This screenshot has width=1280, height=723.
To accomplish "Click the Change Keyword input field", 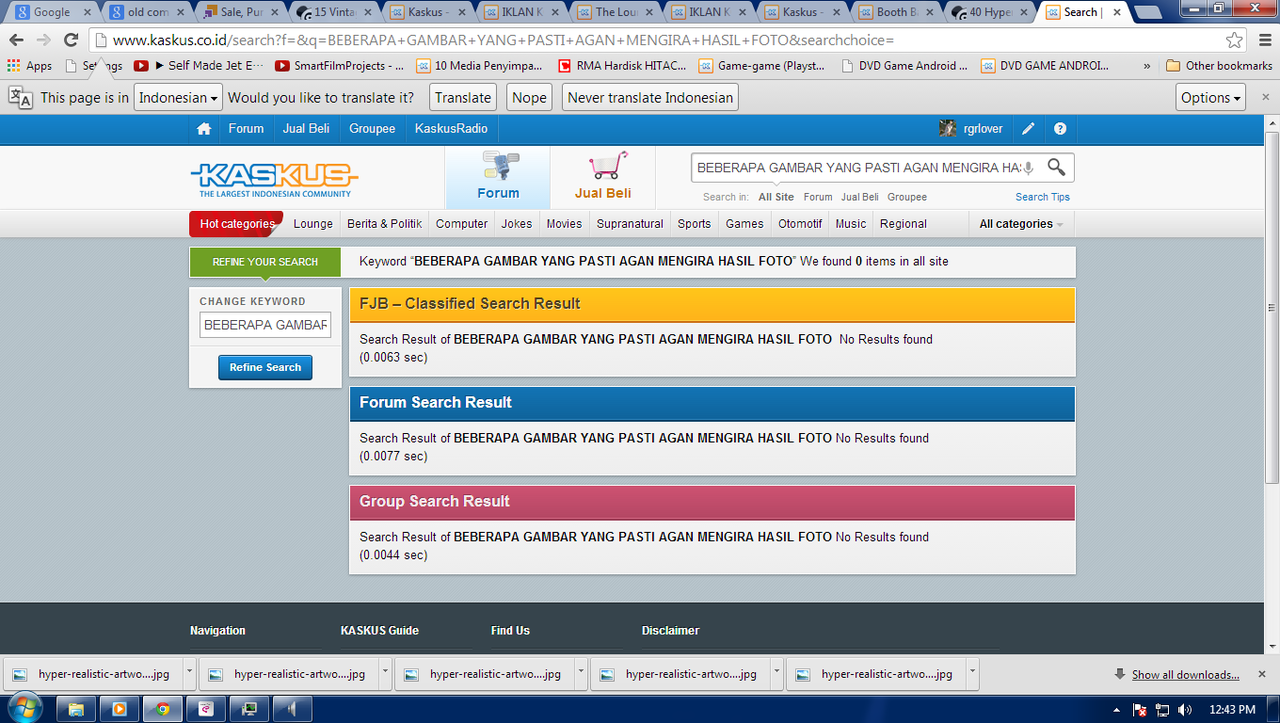I will point(265,325).
